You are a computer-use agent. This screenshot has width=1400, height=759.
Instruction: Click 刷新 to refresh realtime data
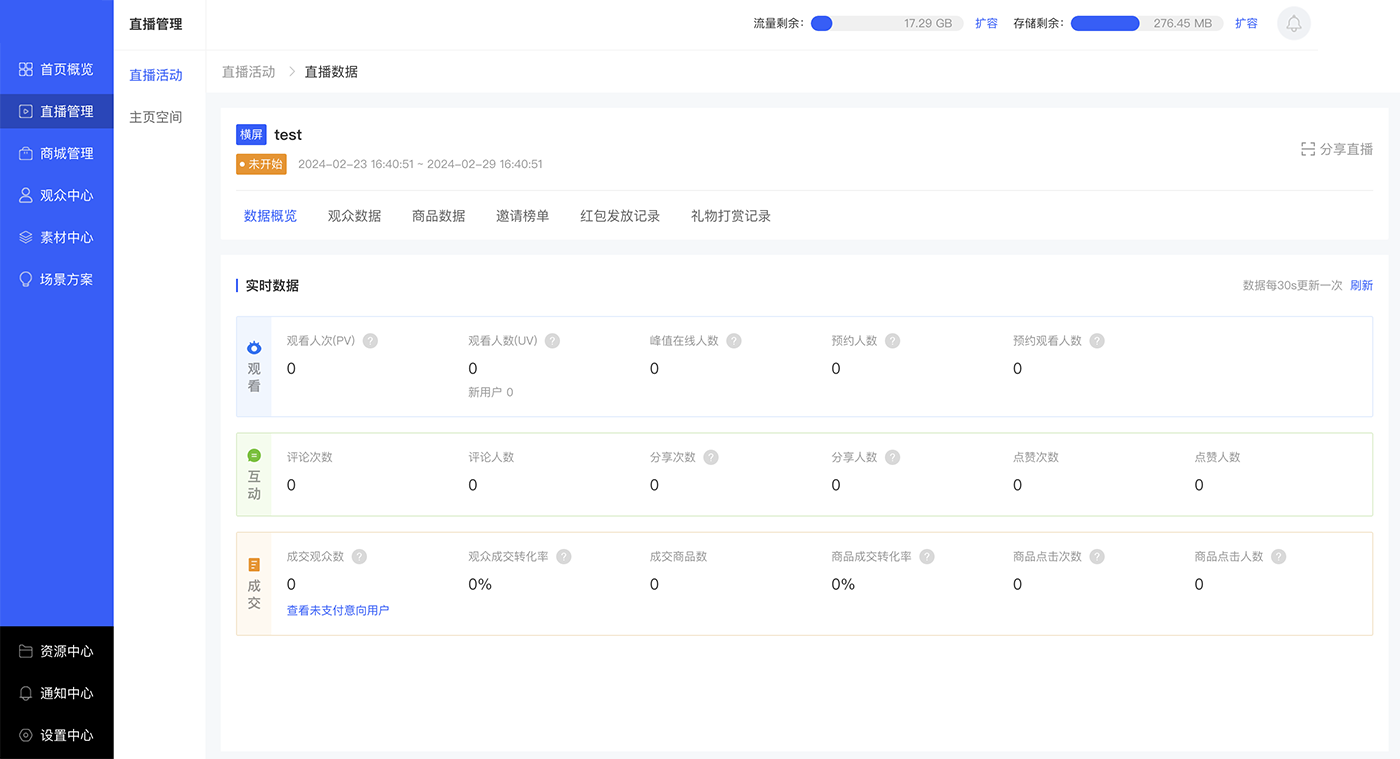1361,286
